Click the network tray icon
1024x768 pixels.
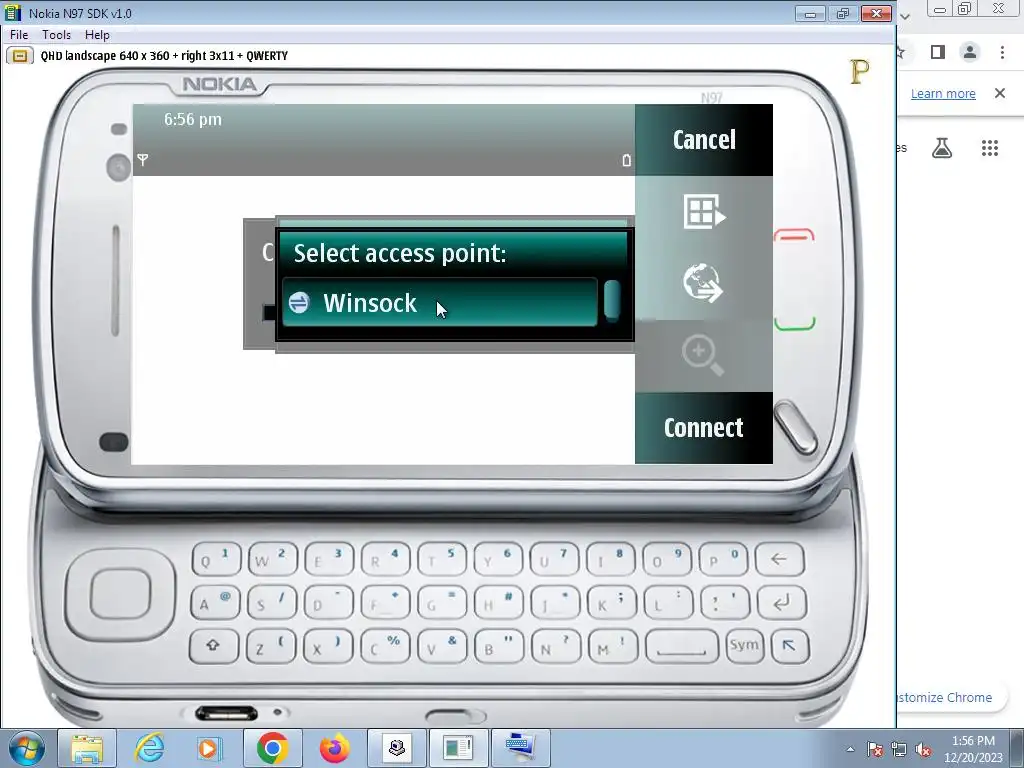point(899,750)
